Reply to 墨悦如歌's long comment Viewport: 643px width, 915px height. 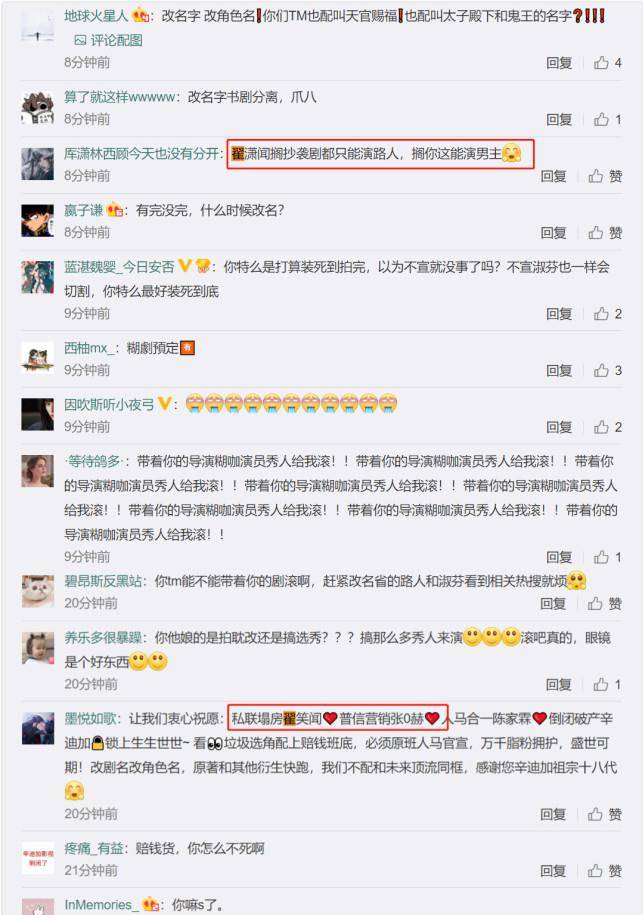(553, 814)
